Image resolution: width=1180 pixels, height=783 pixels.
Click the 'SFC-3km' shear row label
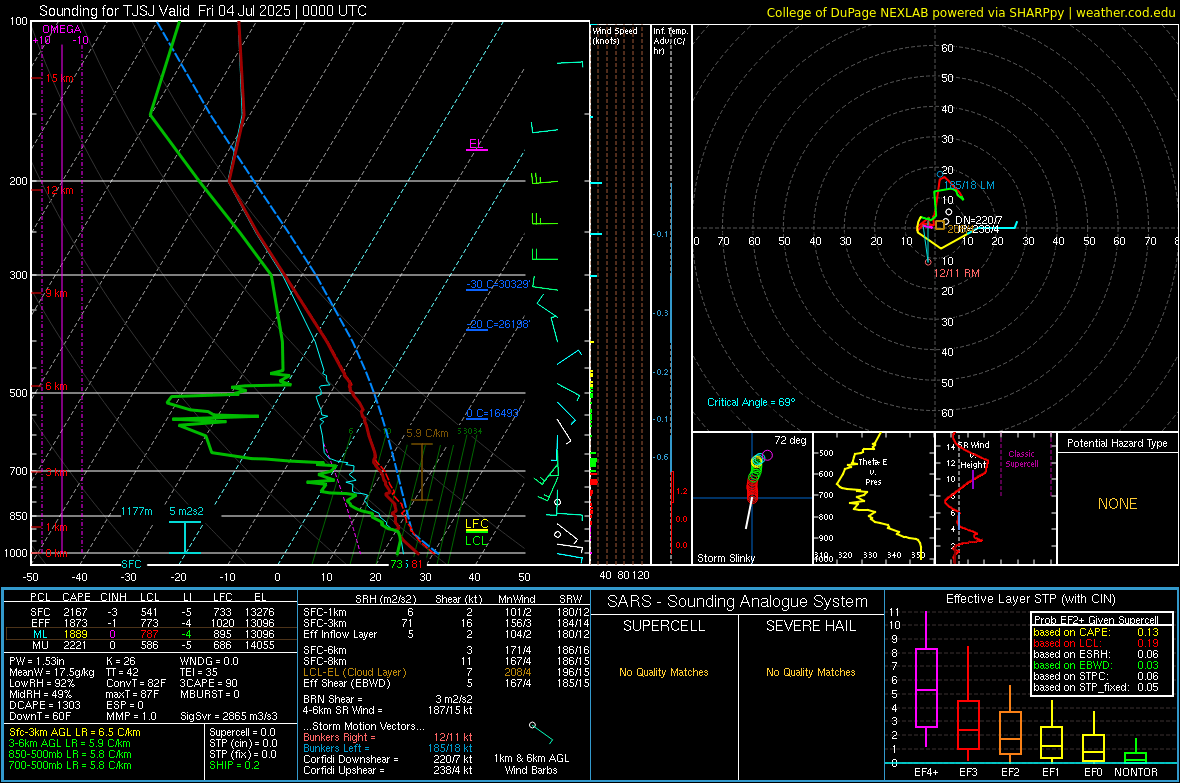click(325, 623)
